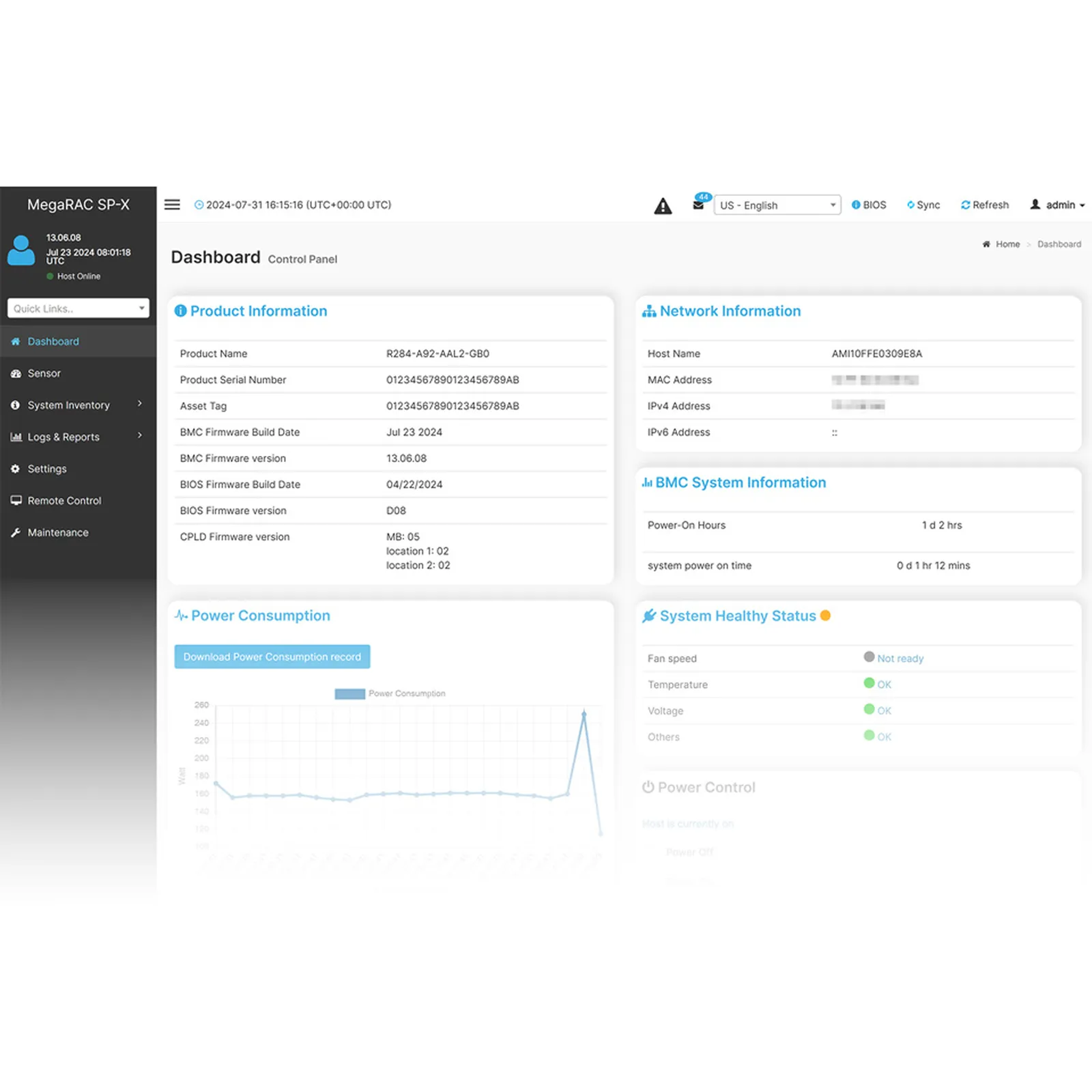1092x1092 pixels.
Task: Toggle the Power Consumption legend swatch
Action: point(349,694)
